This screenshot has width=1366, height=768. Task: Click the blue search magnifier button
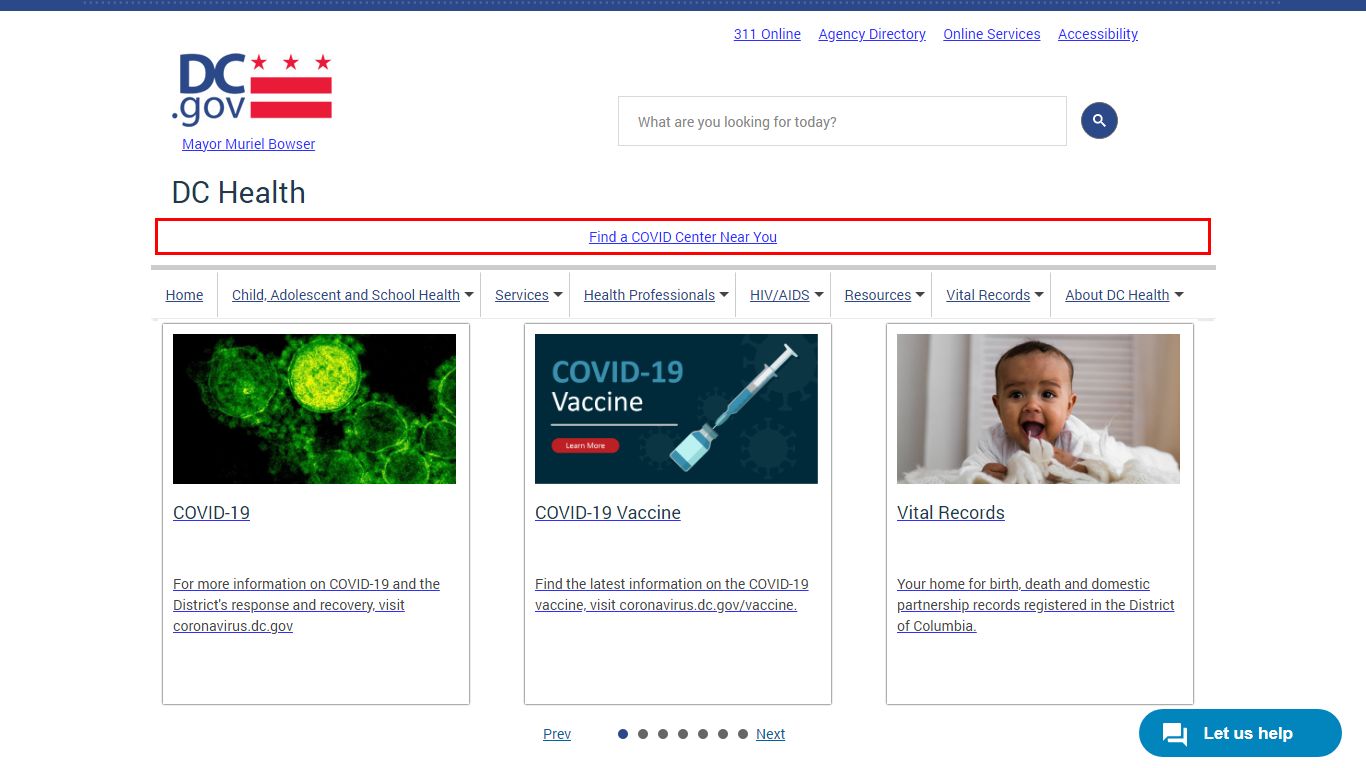point(1099,121)
